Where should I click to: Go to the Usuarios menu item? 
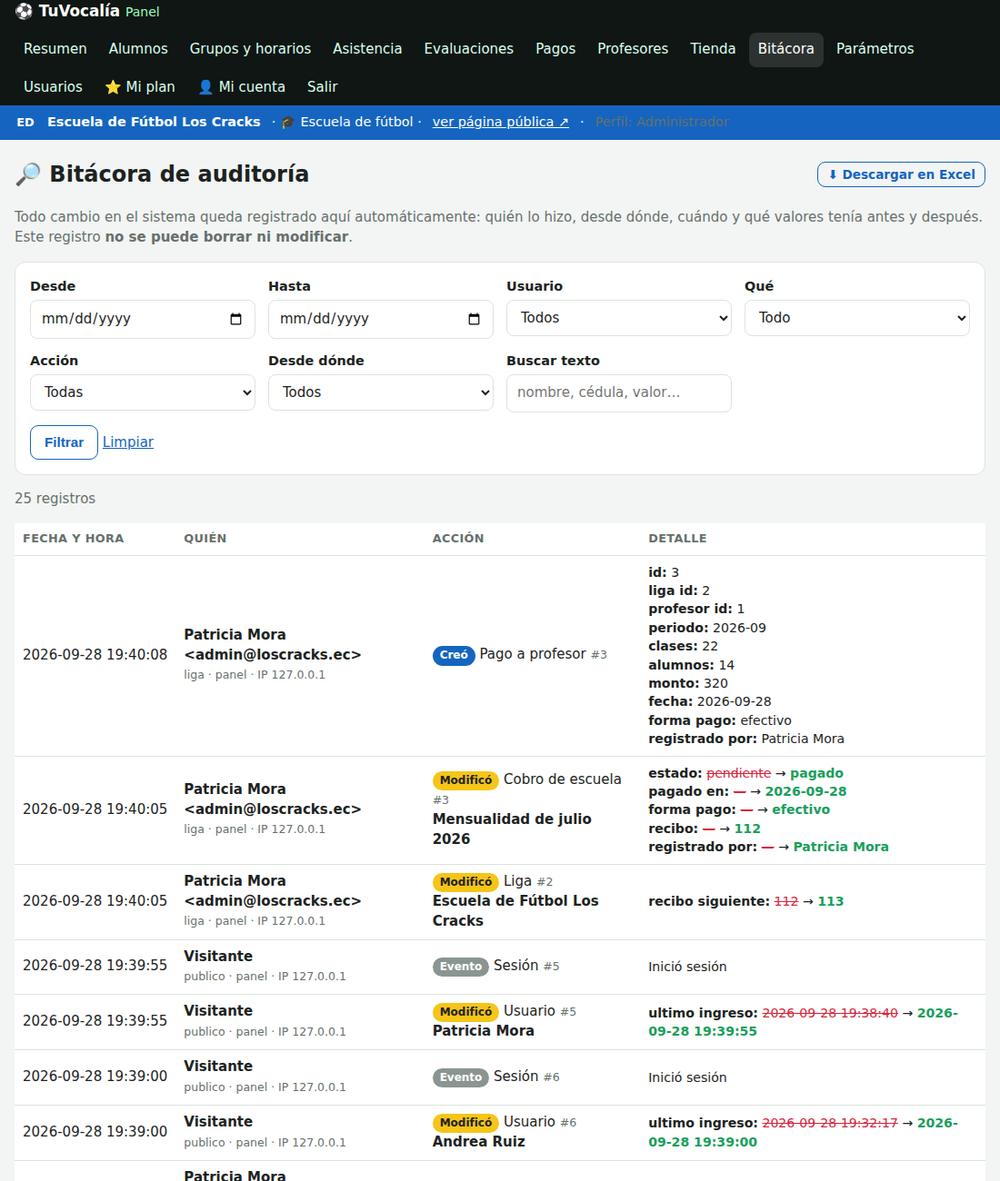click(53, 87)
